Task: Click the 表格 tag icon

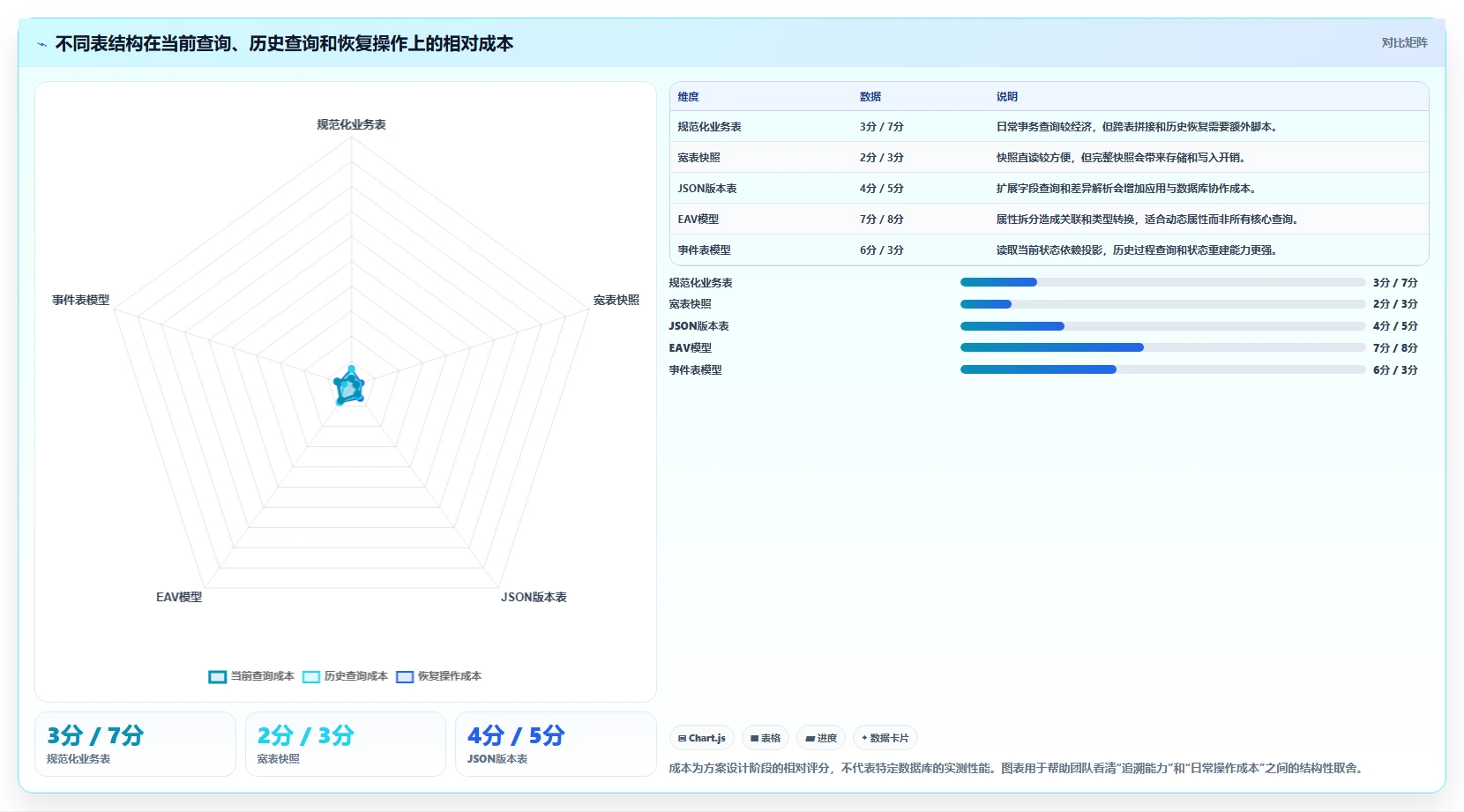Action: tap(754, 739)
